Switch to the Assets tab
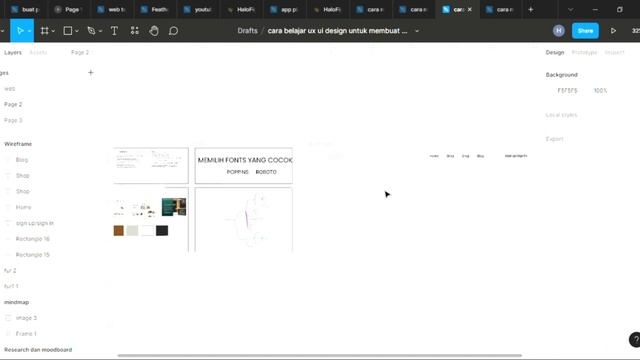Viewport: 640px width, 360px height. tap(38, 52)
